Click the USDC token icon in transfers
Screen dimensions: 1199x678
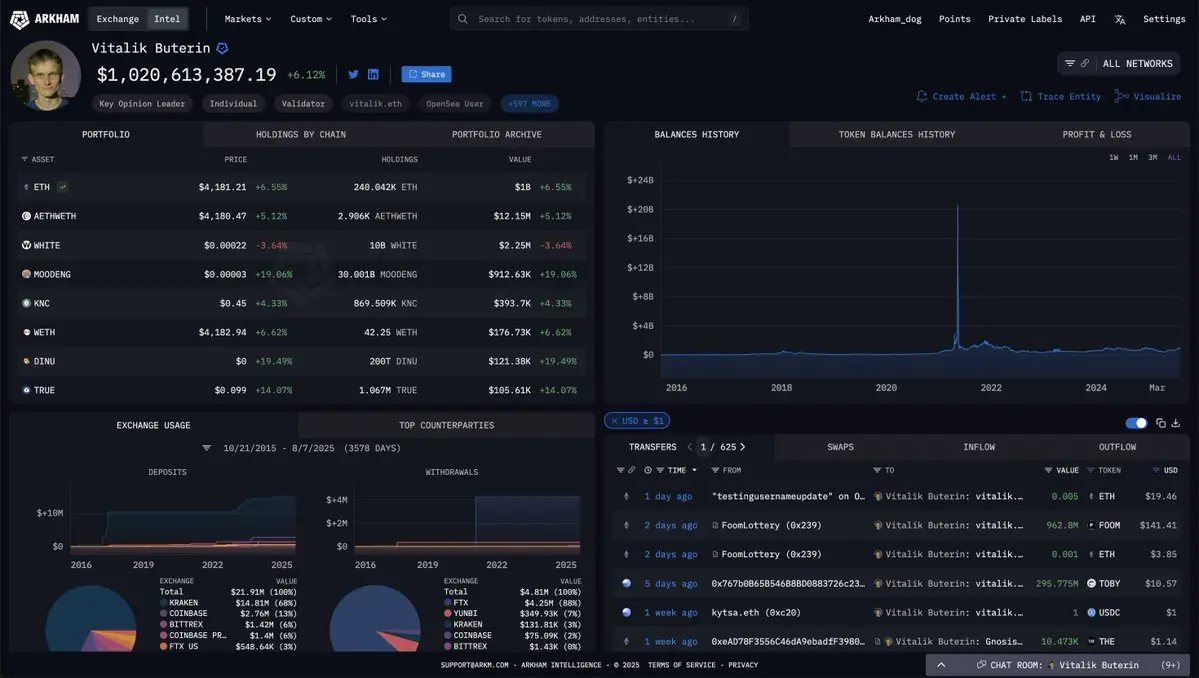(x=1091, y=612)
